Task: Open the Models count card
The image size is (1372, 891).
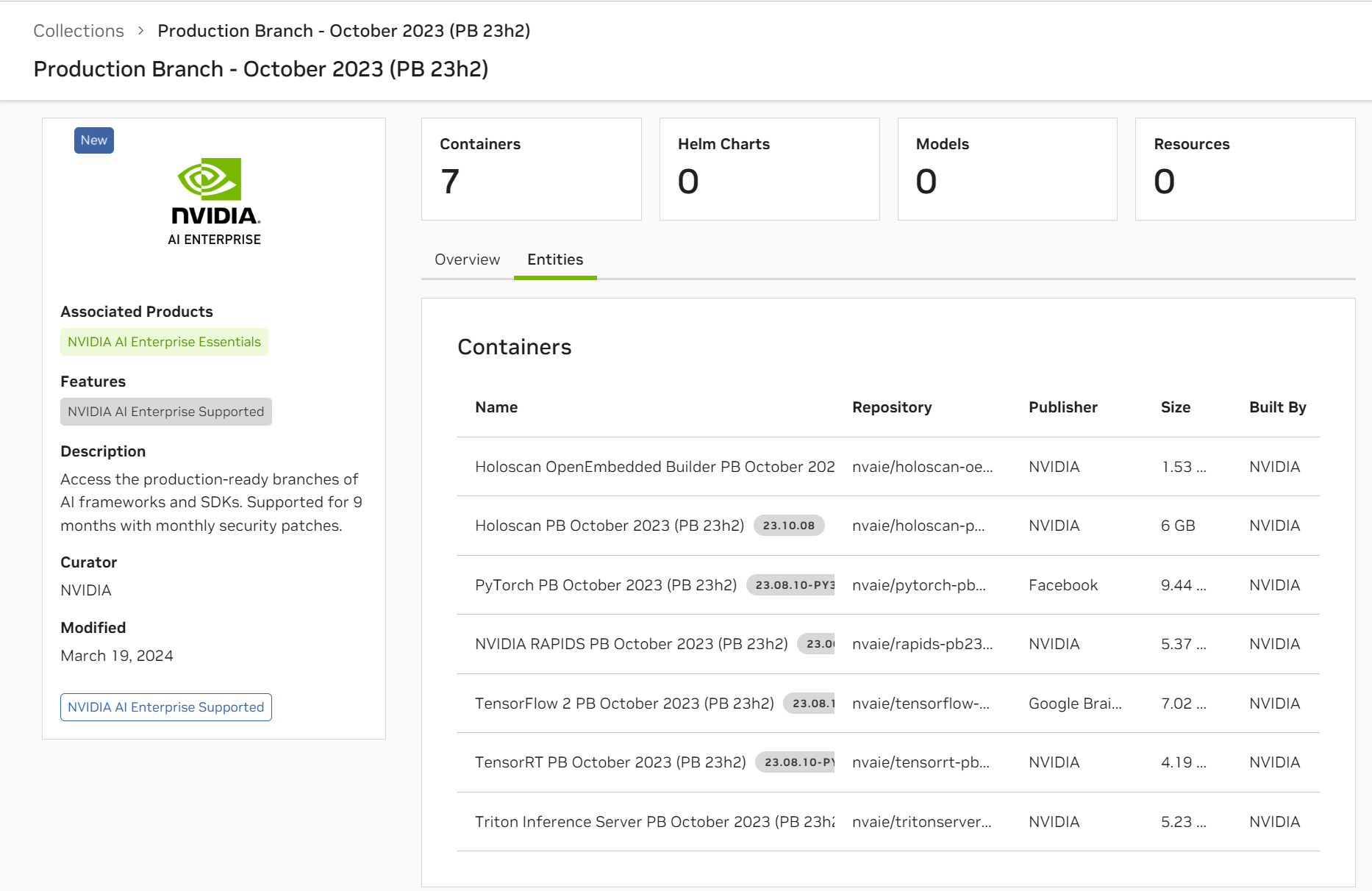Action: click(x=1007, y=169)
